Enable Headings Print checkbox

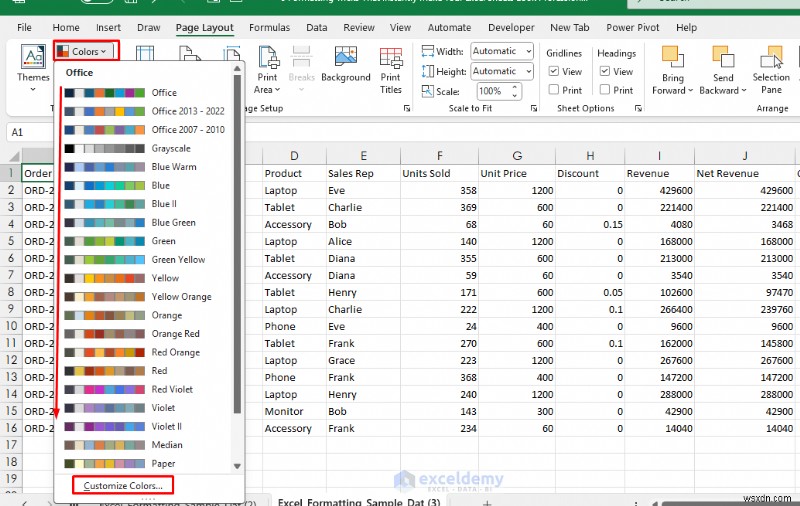click(605, 89)
